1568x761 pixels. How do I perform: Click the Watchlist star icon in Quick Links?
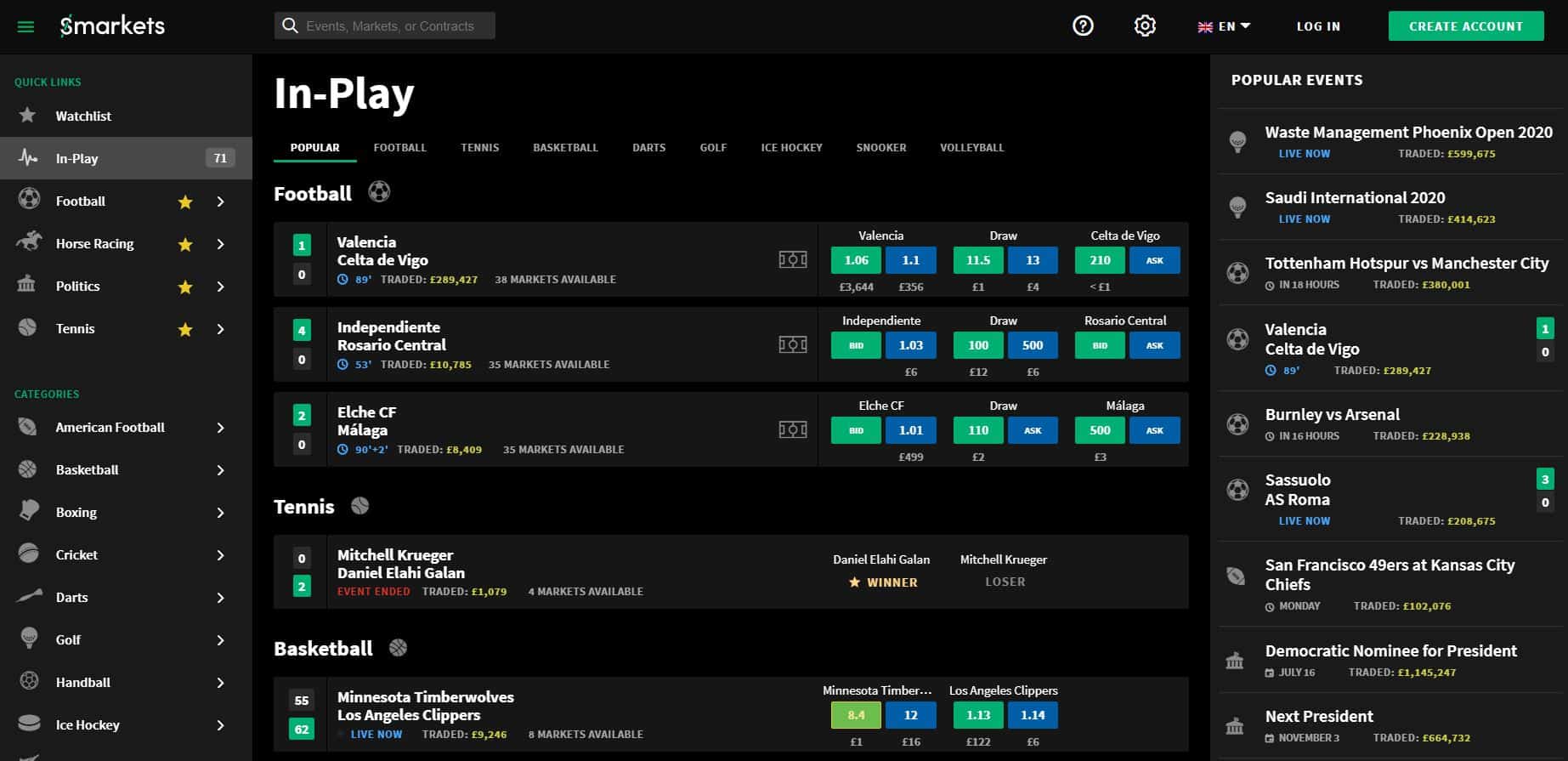pos(27,115)
